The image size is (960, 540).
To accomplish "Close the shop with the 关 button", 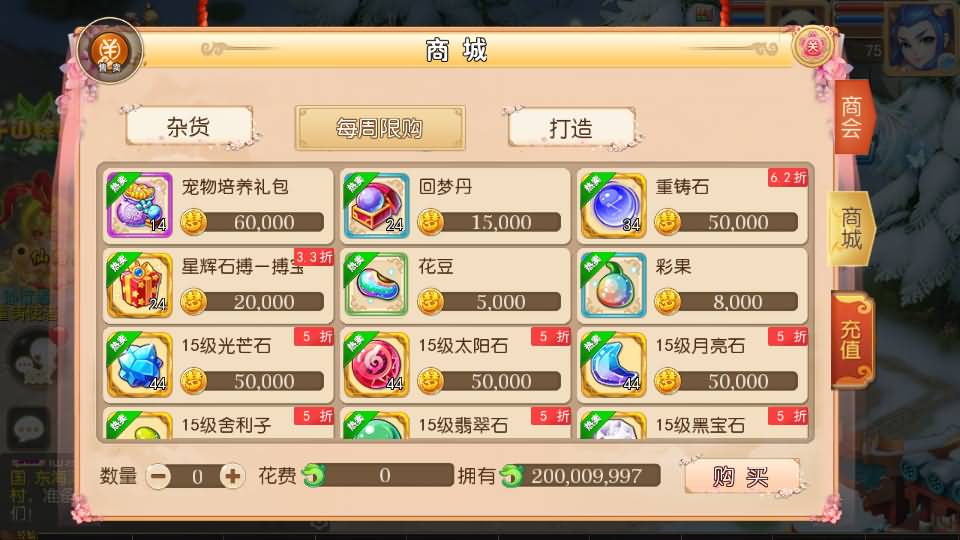I will pyautogui.click(x=812, y=46).
